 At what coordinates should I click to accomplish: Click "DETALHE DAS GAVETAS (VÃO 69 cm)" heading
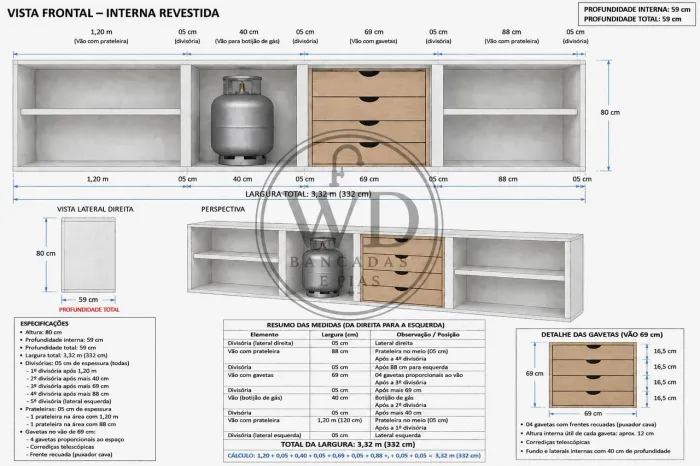[602, 334]
